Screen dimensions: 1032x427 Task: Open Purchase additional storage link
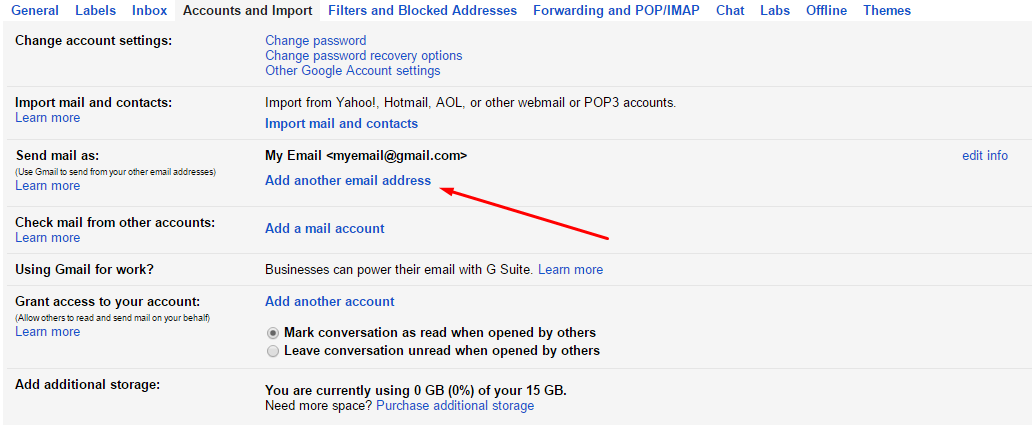coord(455,406)
